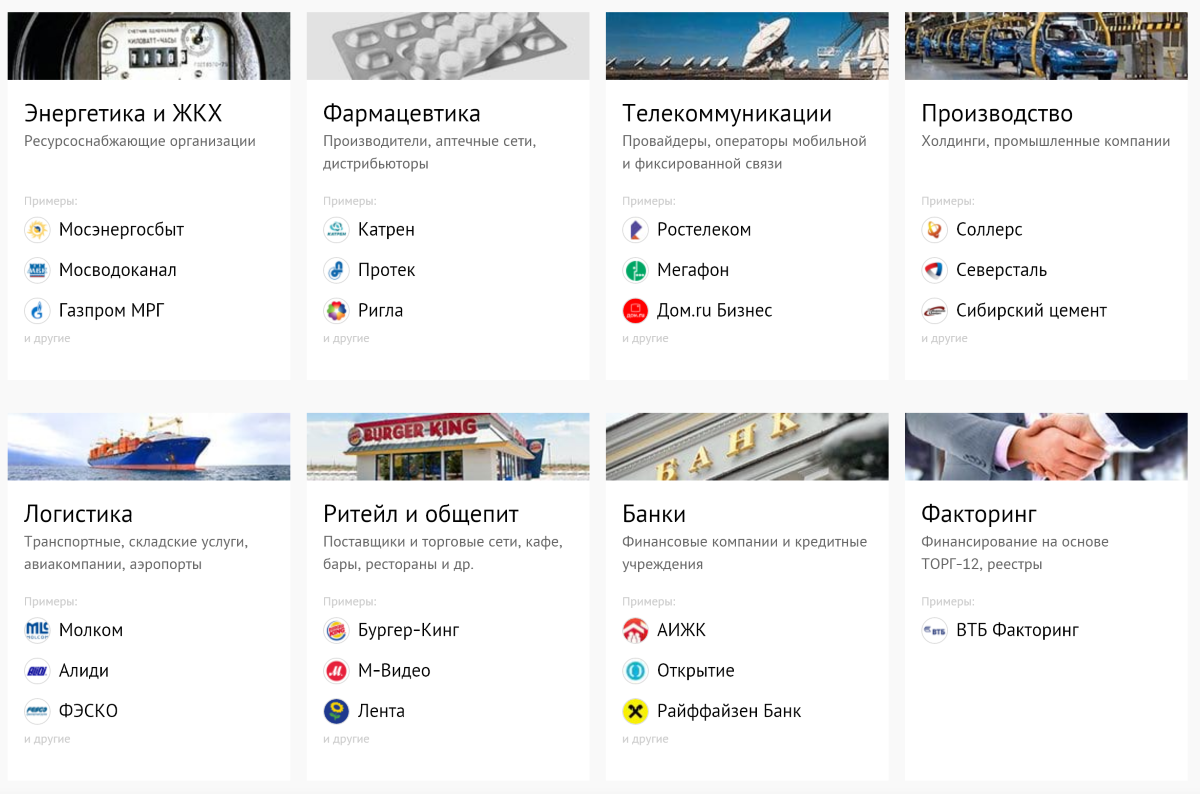
Task: Open the Ритейл и общепит heading
Action: [421, 514]
